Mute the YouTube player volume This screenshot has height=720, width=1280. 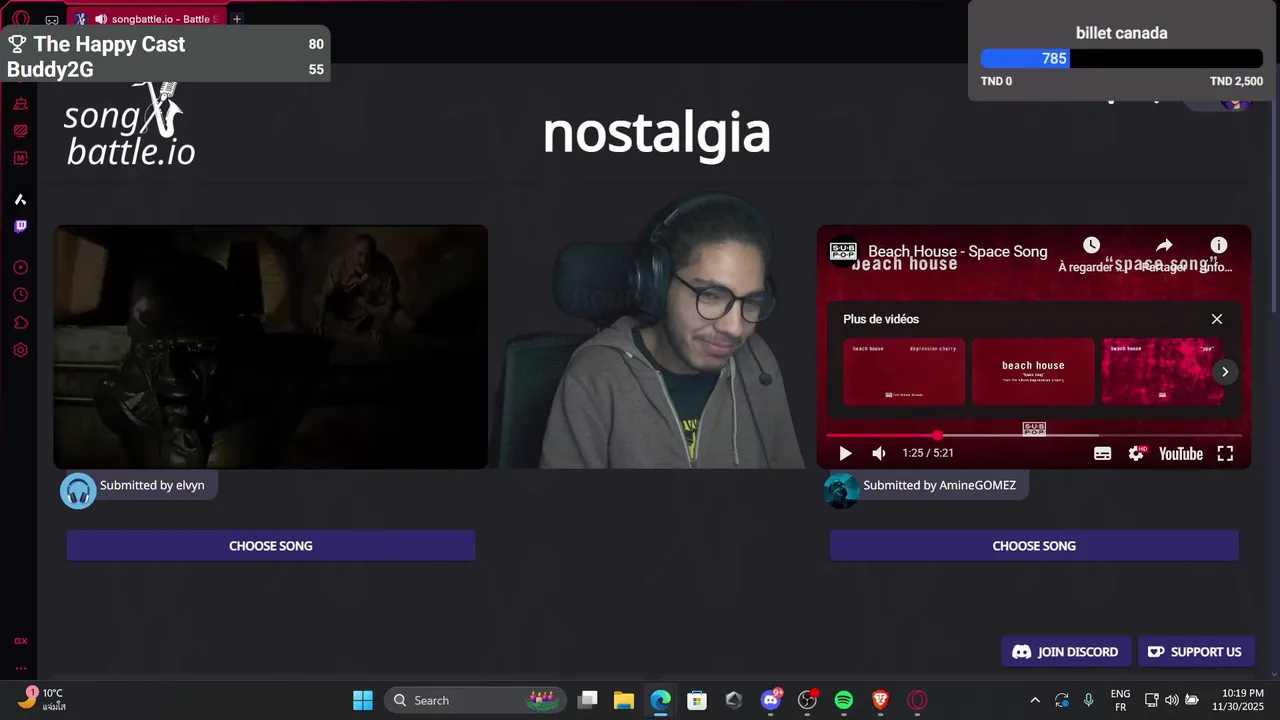click(x=879, y=453)
